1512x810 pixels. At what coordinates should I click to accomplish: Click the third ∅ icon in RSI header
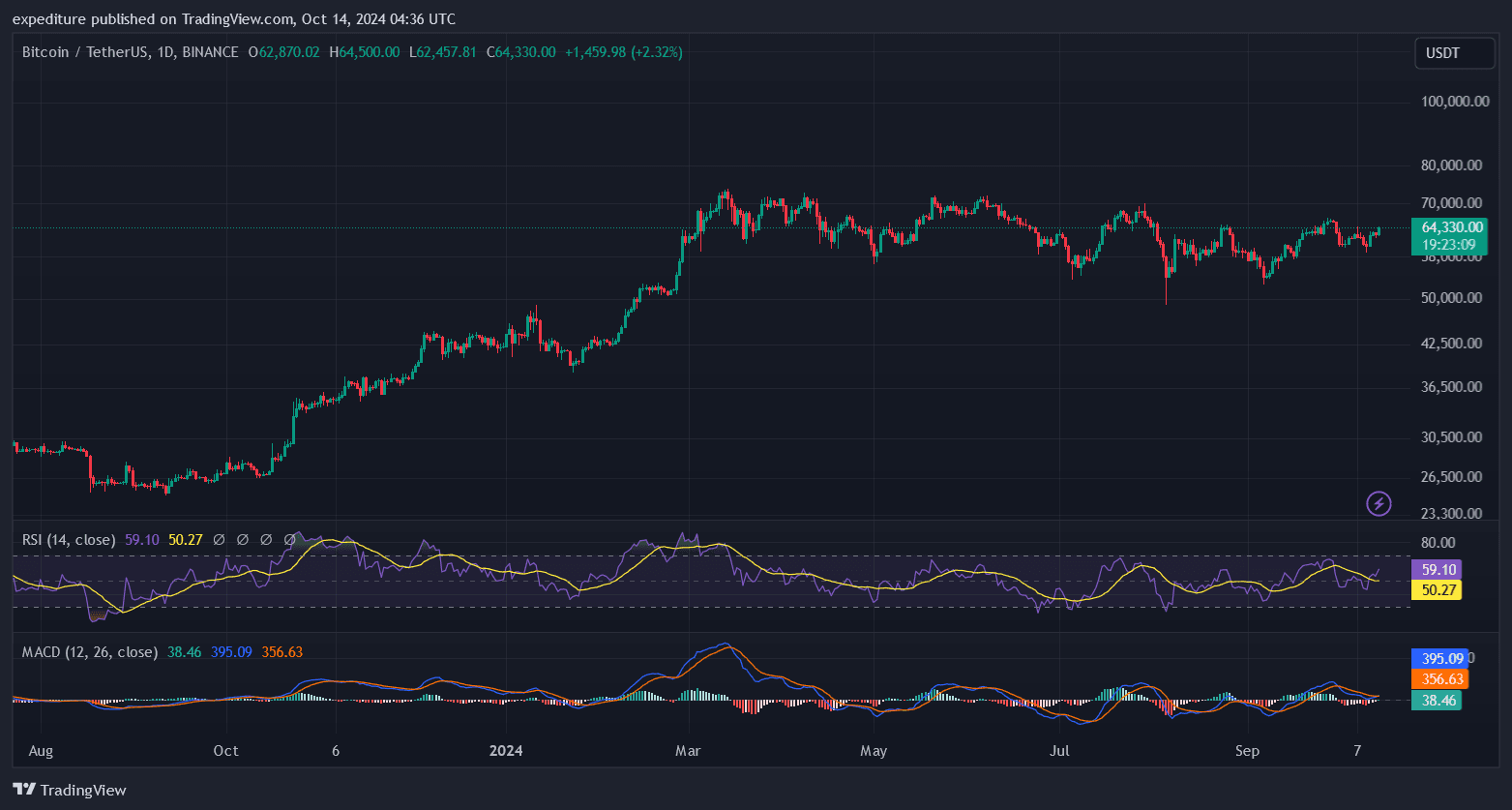[266, 539]
